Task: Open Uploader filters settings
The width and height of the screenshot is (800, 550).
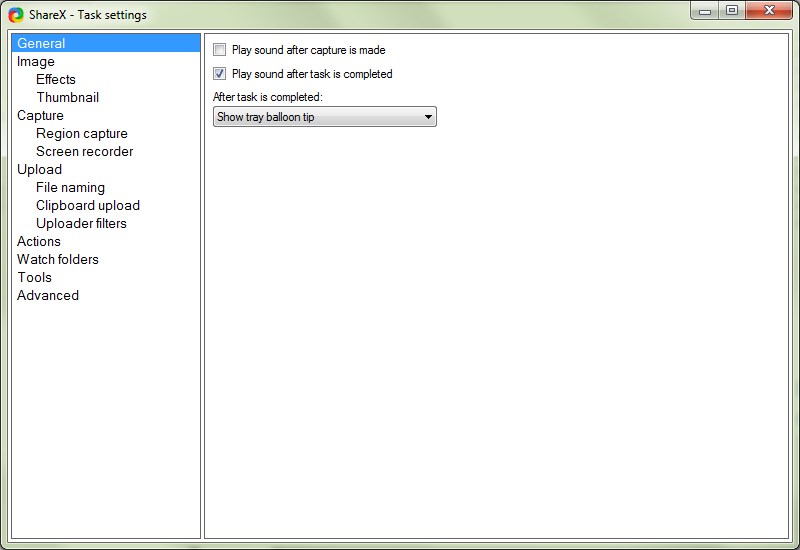Action: (81, 223)
